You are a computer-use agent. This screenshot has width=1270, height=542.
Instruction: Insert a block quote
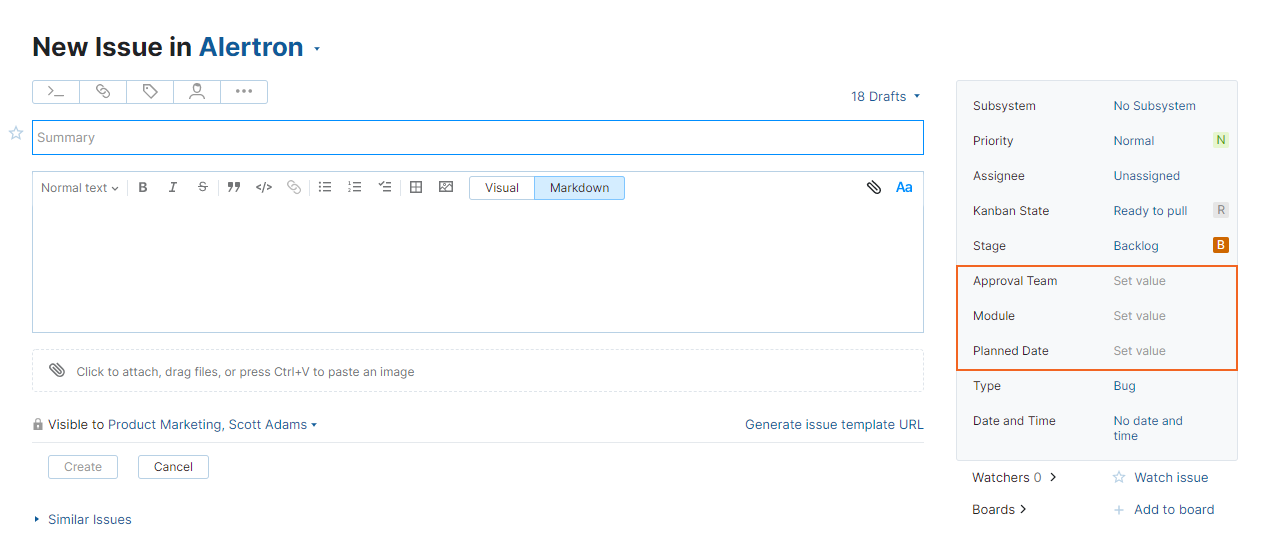[234, 187]
